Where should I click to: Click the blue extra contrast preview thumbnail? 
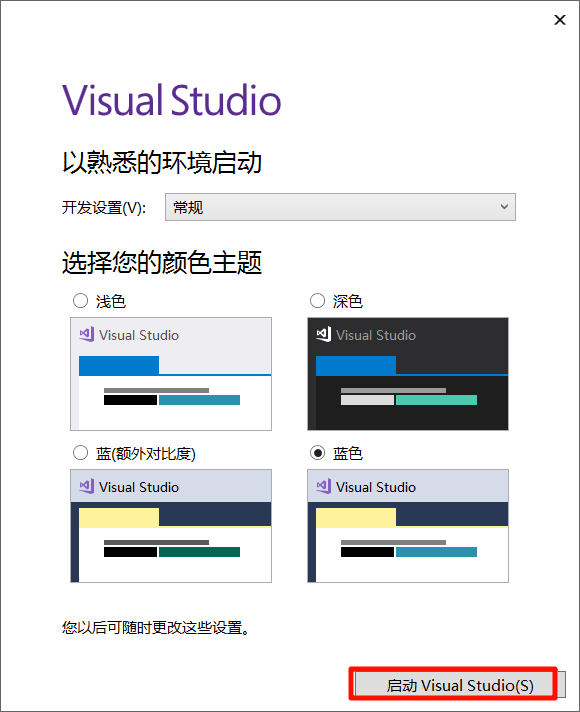click(171, 526)
